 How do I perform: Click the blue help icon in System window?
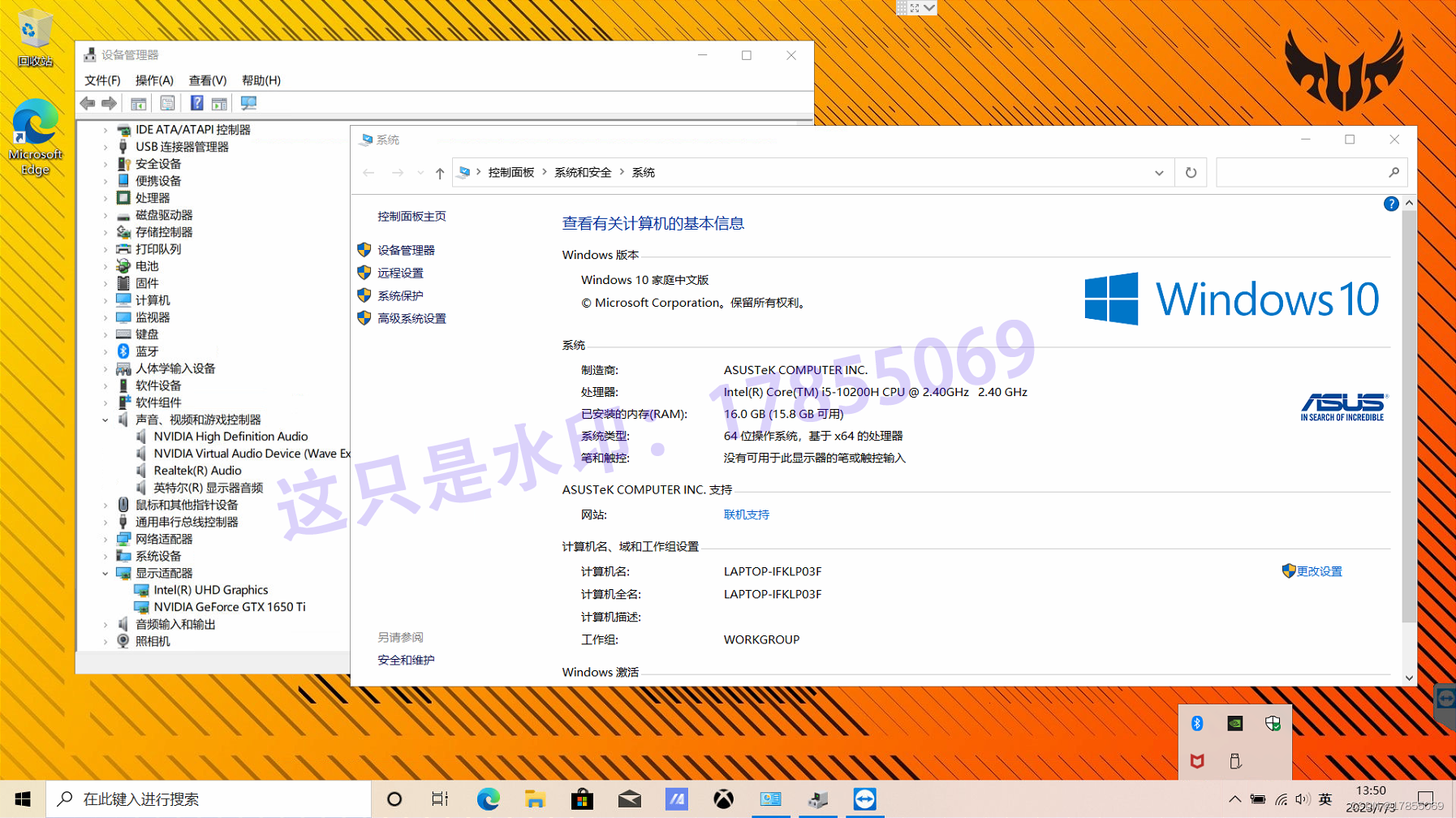(x=1391, y=204)
